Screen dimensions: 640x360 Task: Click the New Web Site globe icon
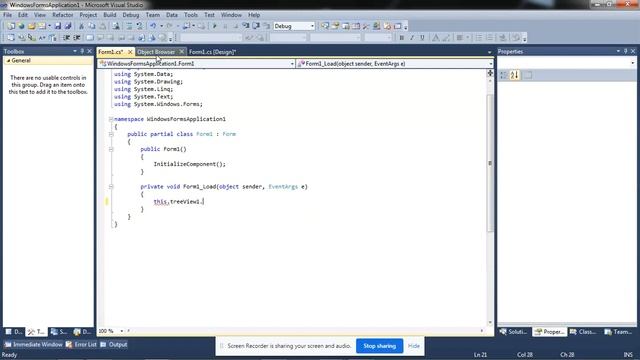point(21,26)
